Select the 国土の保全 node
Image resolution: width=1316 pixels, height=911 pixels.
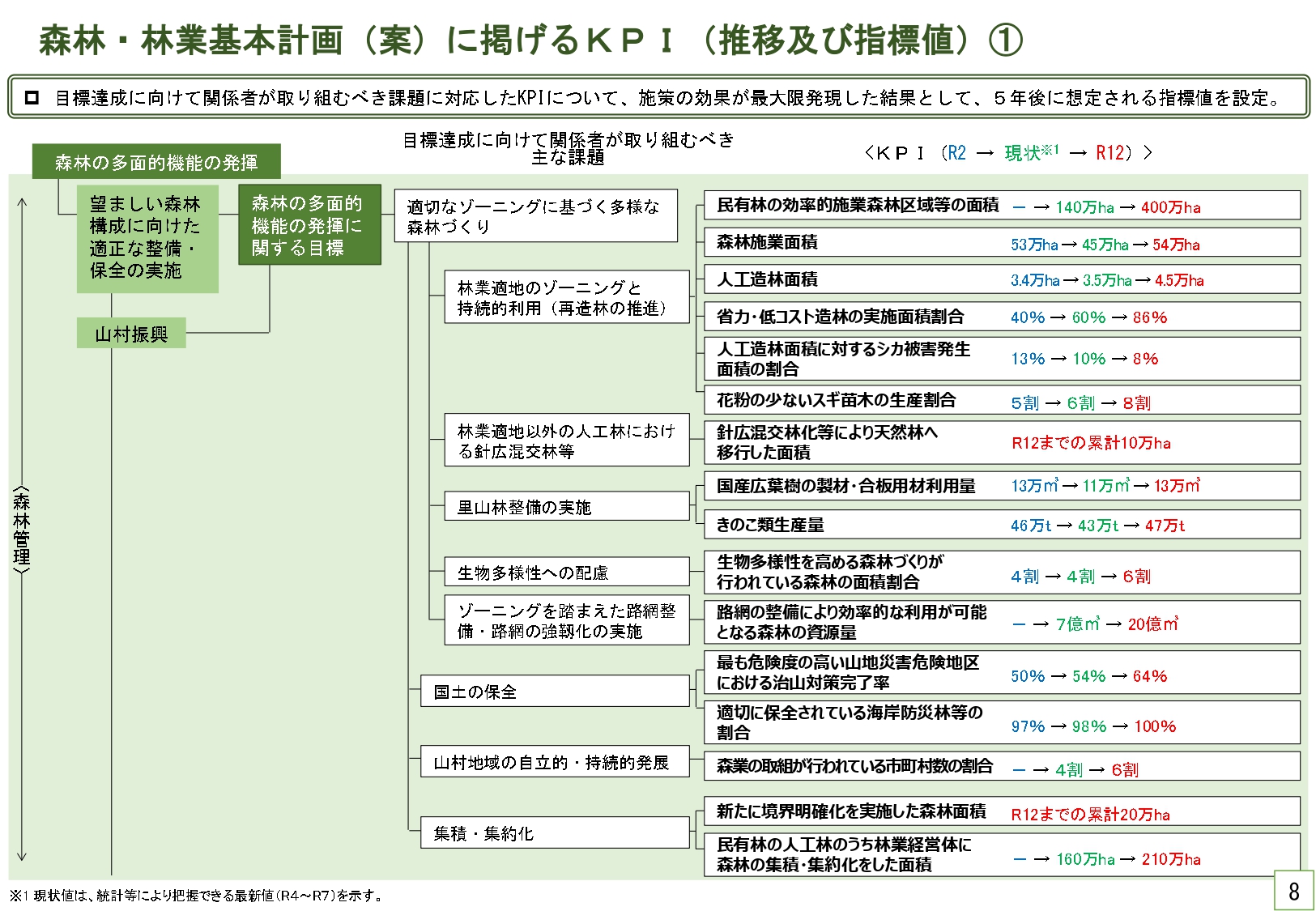pos(554,692)
